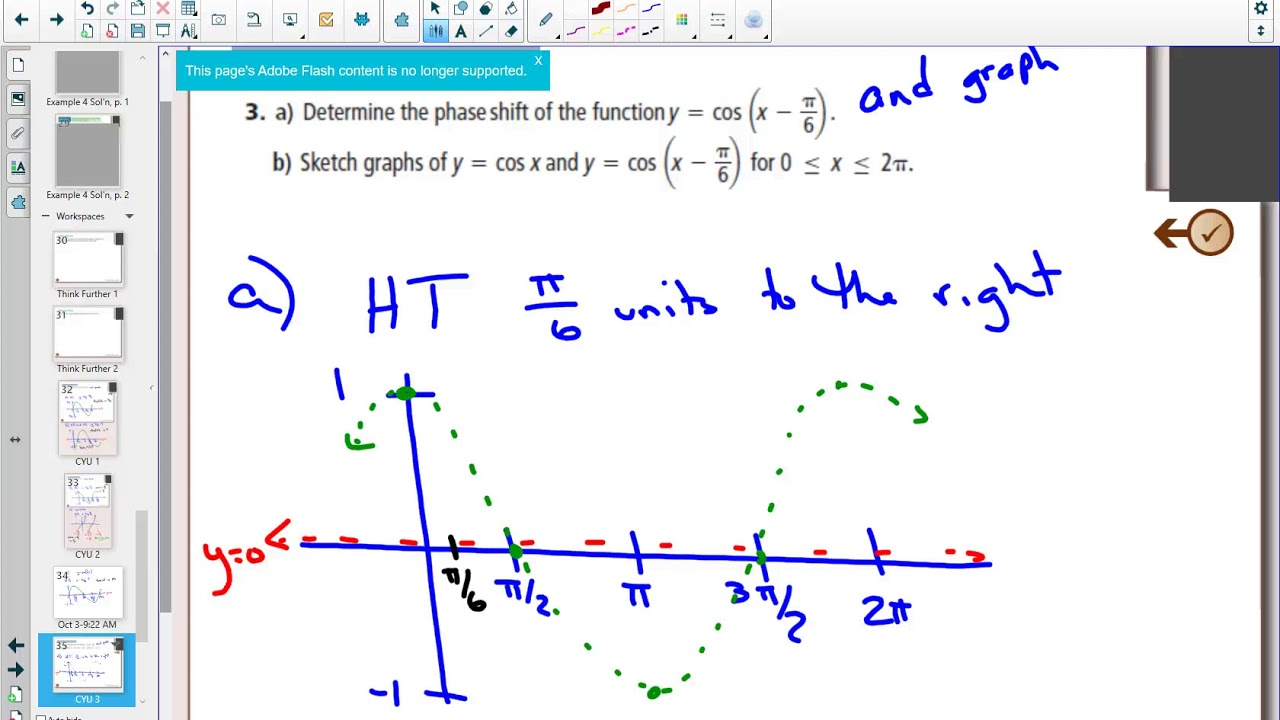Pick the black dashed pen style
The width and height of the screenshot is (1280, 720).
click(651, 31)
